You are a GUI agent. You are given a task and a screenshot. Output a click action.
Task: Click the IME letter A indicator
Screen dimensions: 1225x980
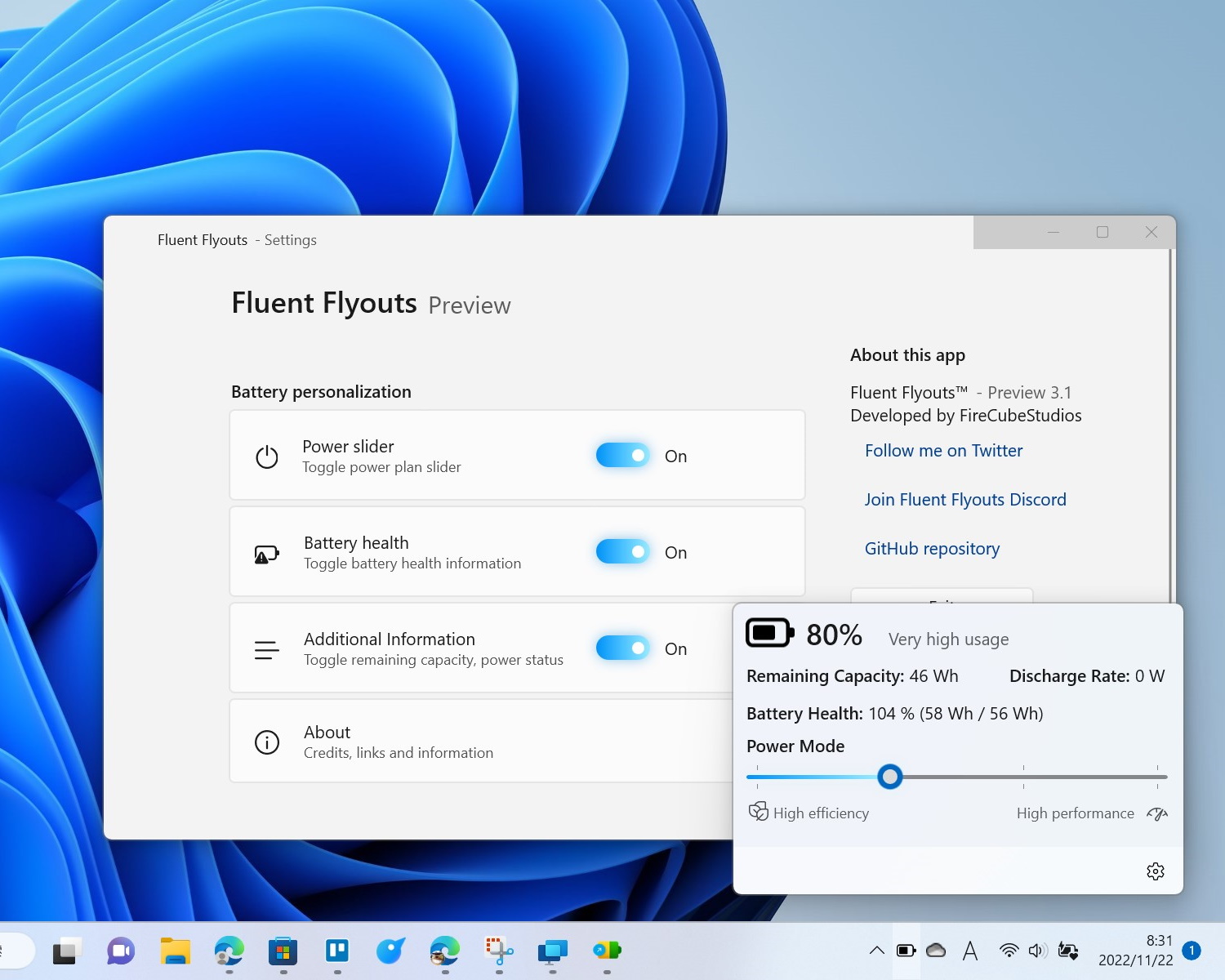pos(970,951)
